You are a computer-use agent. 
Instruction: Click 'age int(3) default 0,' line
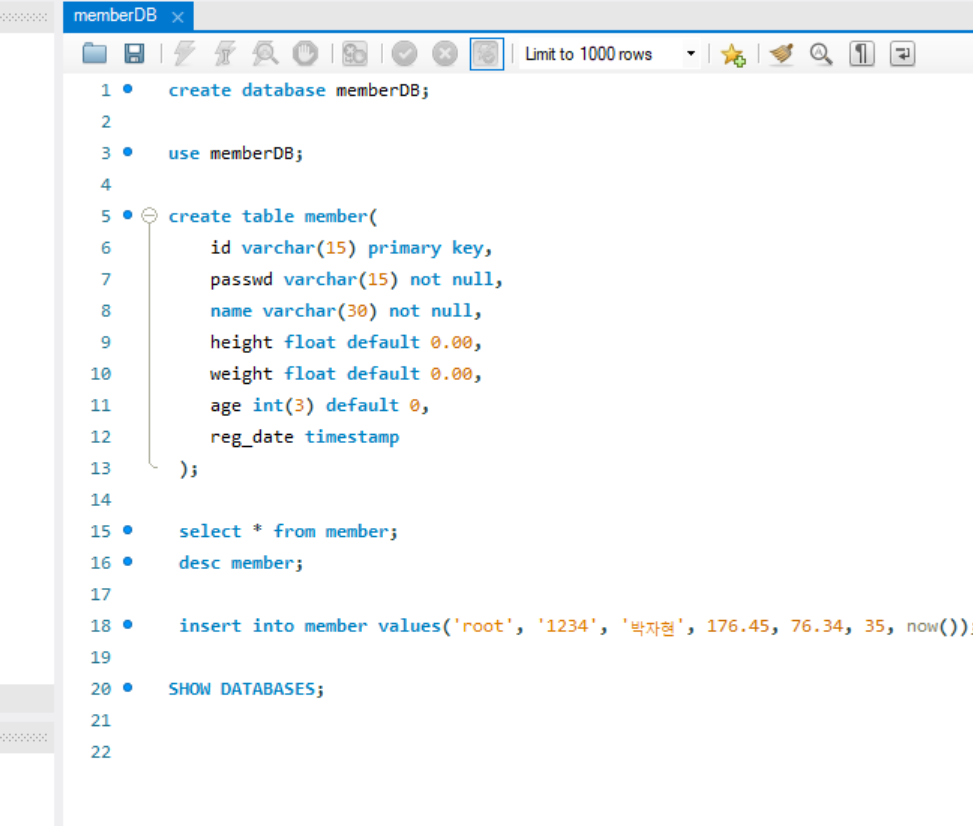coord(320,405)
